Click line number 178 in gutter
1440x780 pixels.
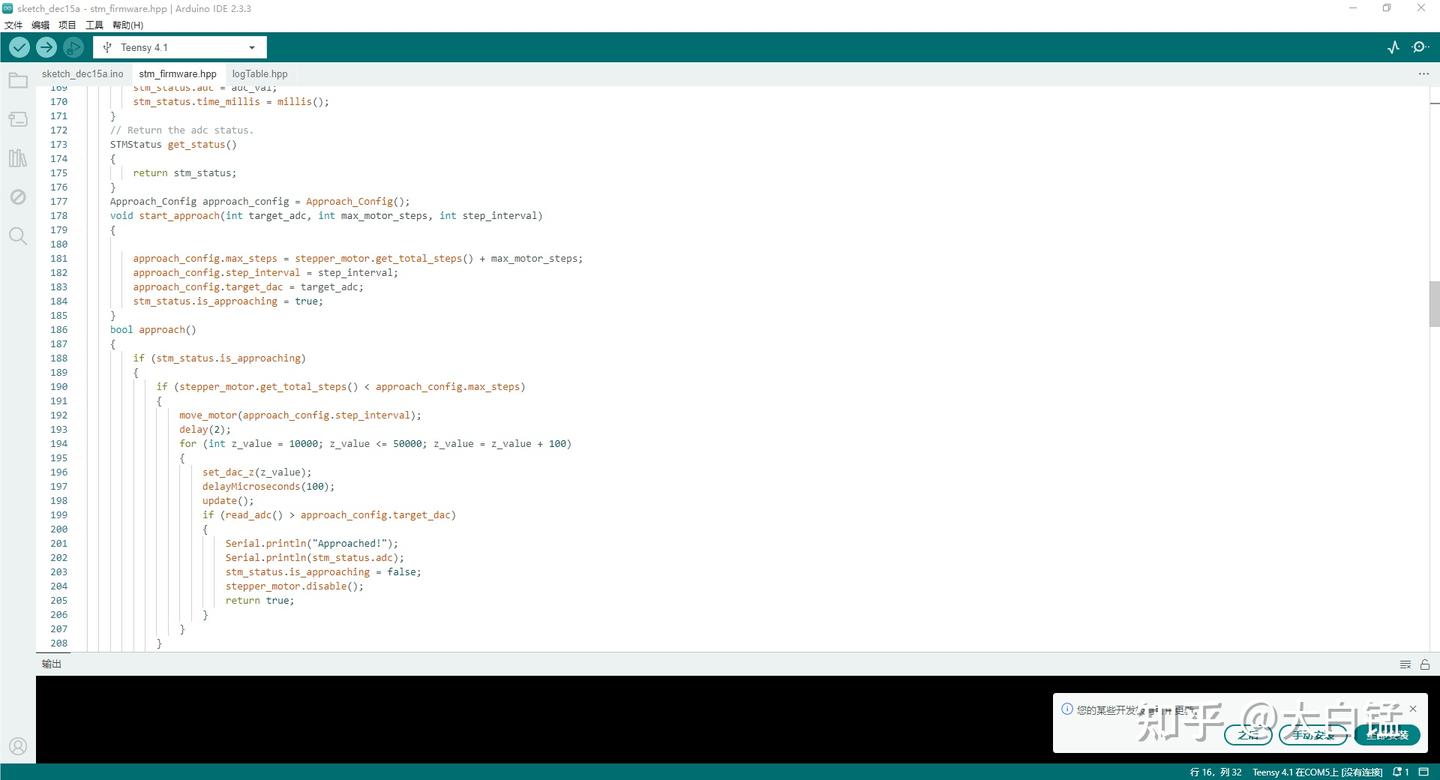tap(59, 216)
